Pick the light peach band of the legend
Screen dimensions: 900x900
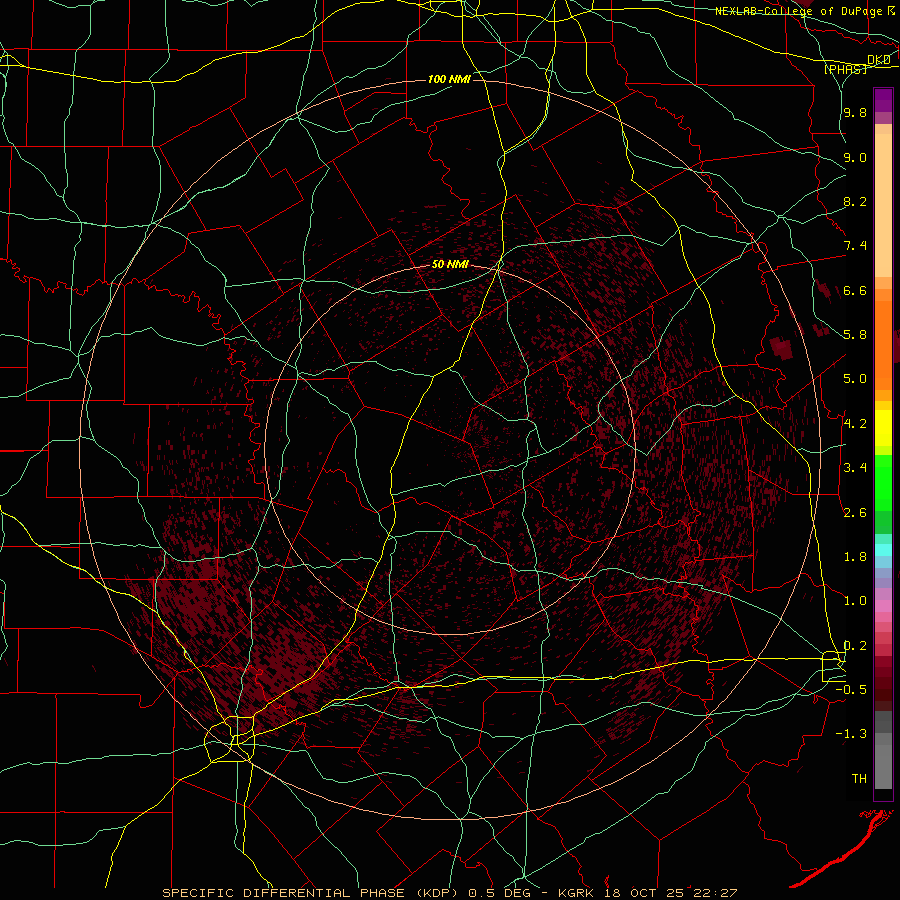pyautogui.click(x=883, y=205)
